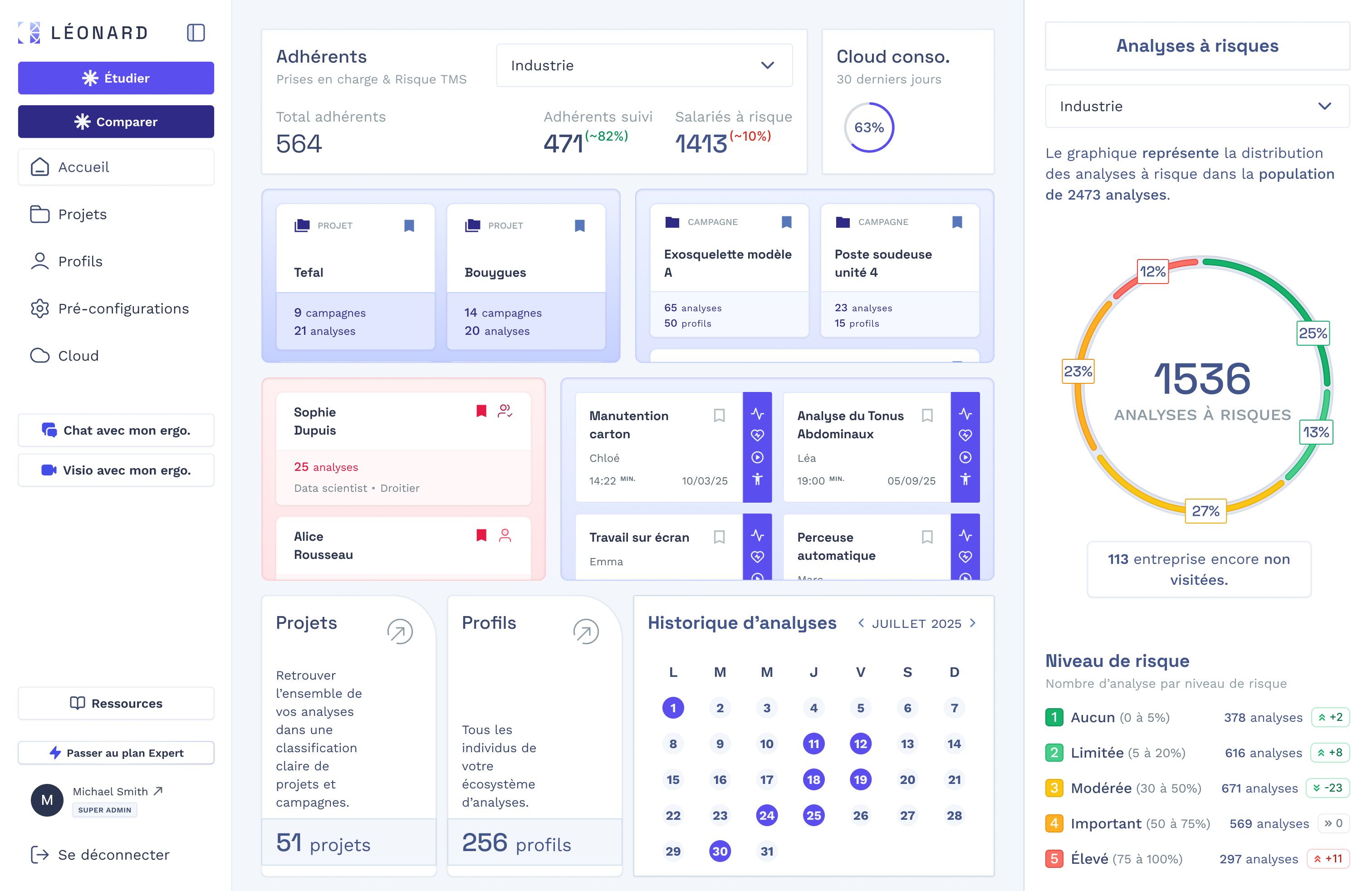The image size is (1372, 891).
Task: Open the Étudier section
Action: tap(116, 78)
